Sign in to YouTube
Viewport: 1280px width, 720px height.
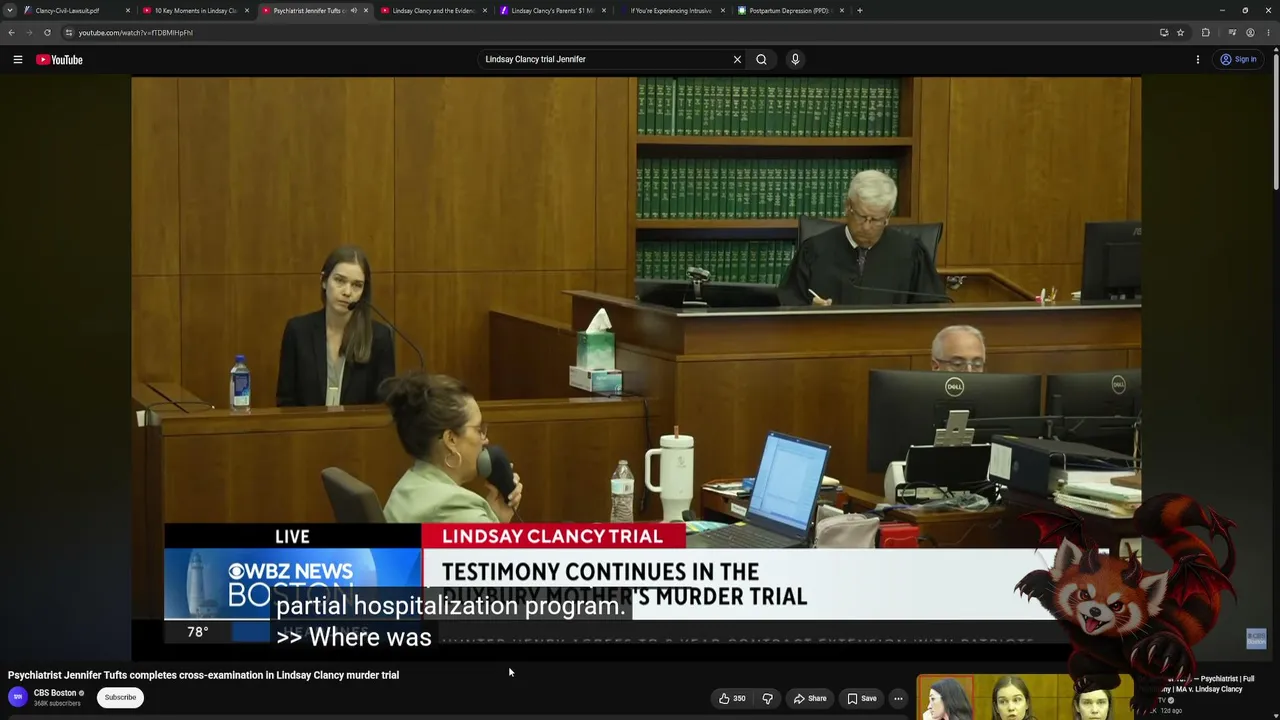point(1238,60)
